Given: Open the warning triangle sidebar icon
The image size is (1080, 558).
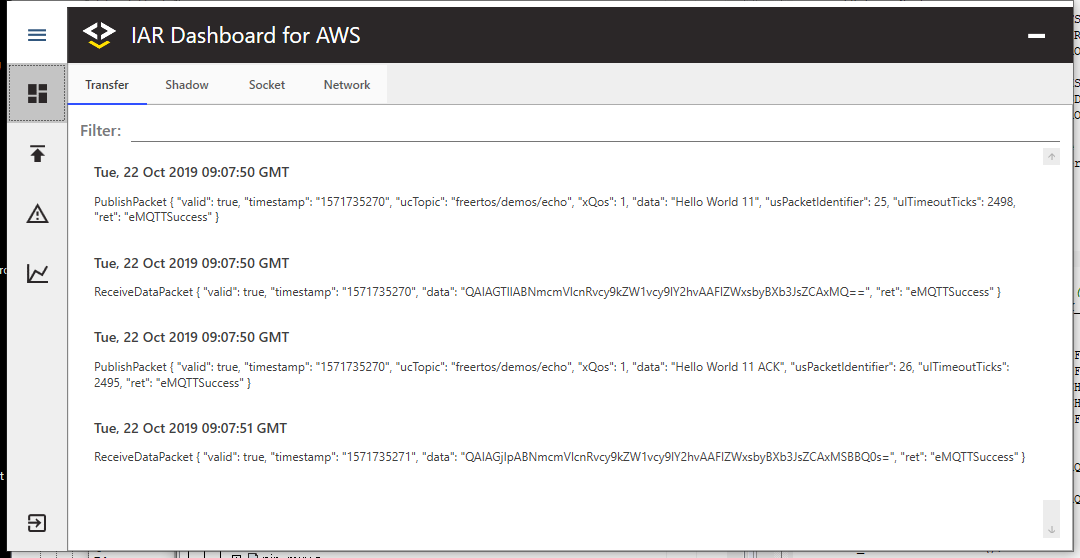Looking at the screenshot, I should click(x=37, y=214).
